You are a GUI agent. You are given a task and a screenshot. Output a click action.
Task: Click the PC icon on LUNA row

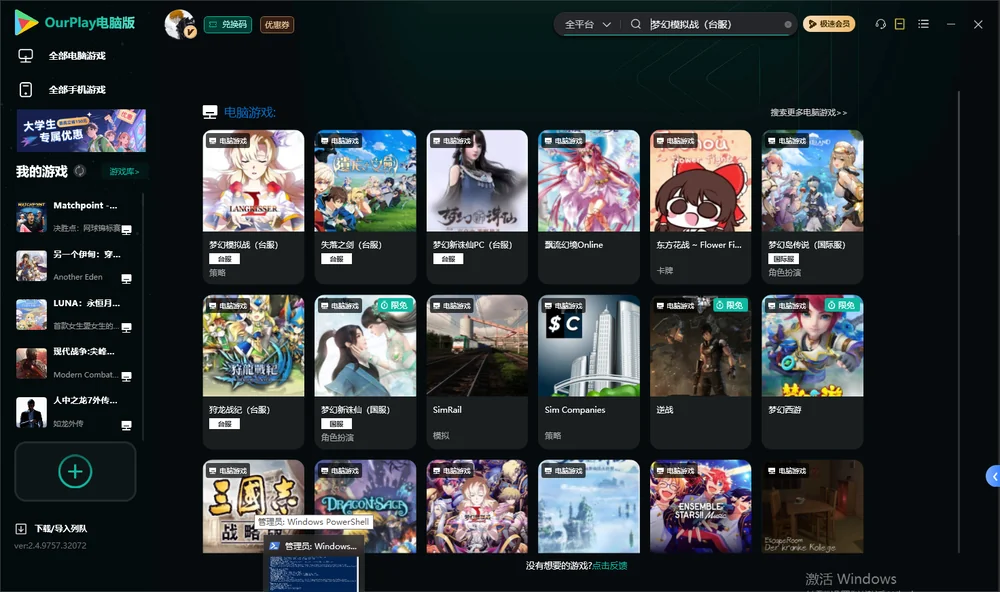click(126, 328)
